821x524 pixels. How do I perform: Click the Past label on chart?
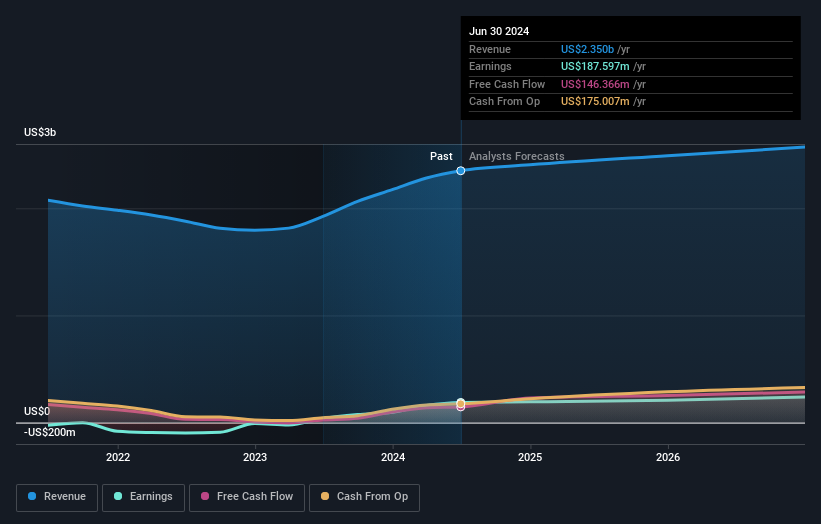click(x=441, y=156)
